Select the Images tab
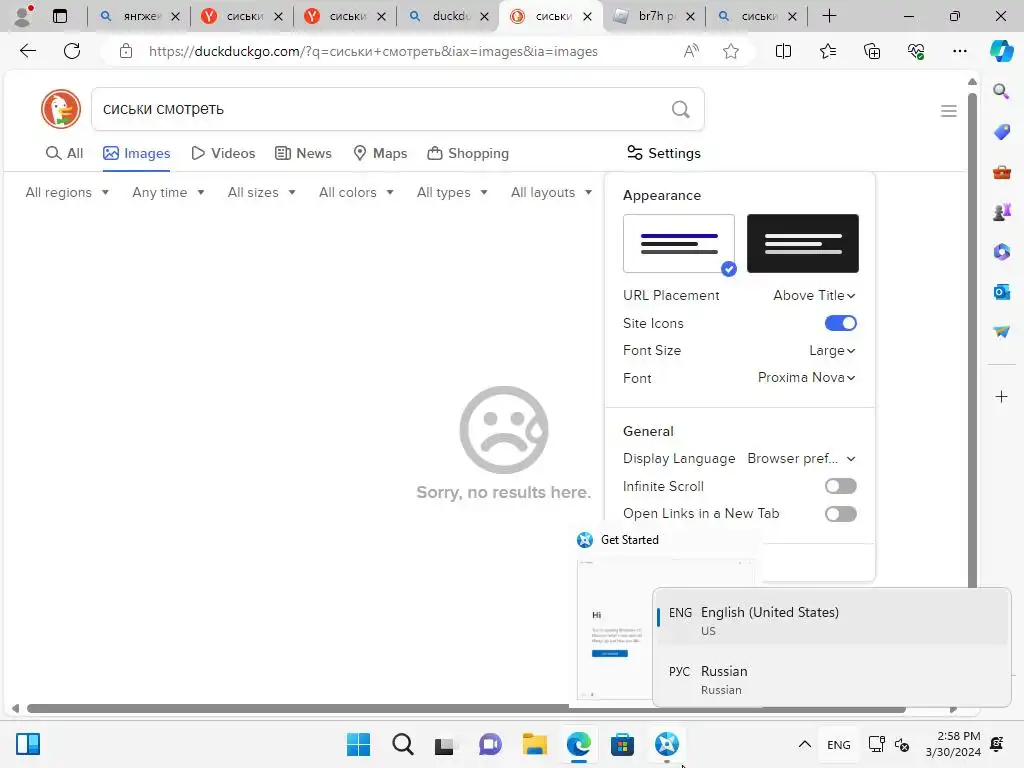 point(136,153)
